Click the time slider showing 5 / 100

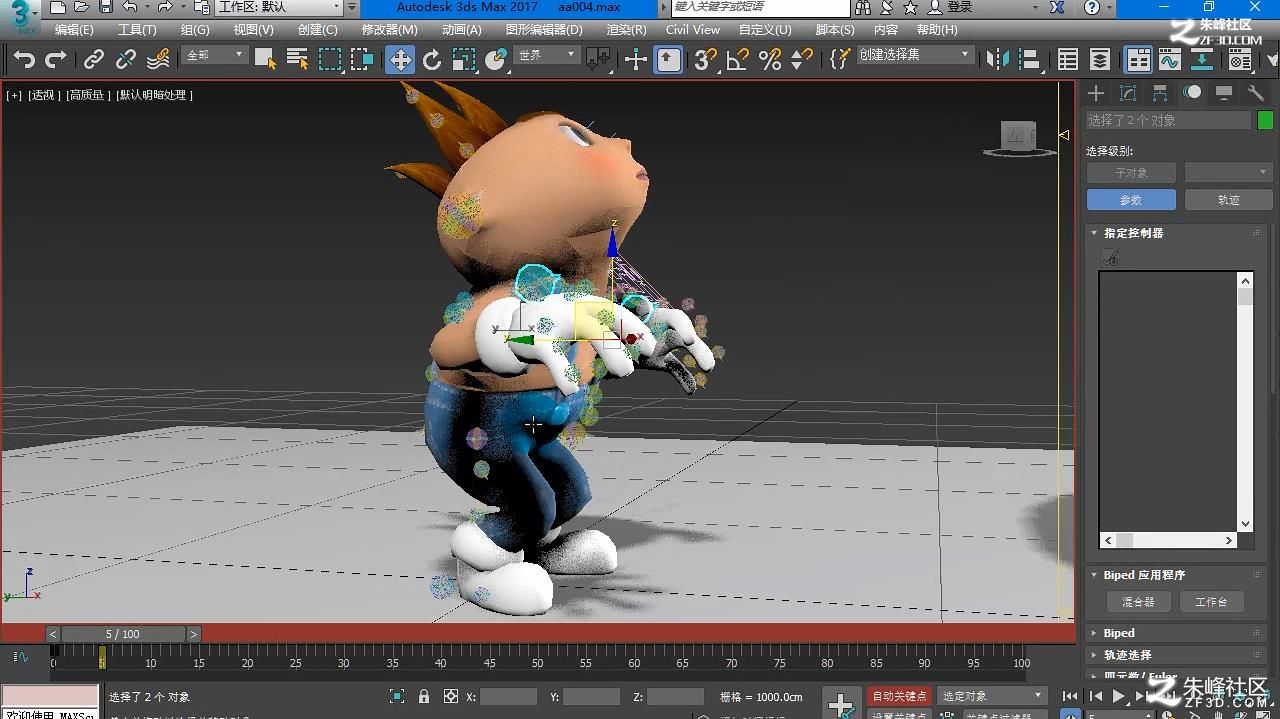[123, 634]
